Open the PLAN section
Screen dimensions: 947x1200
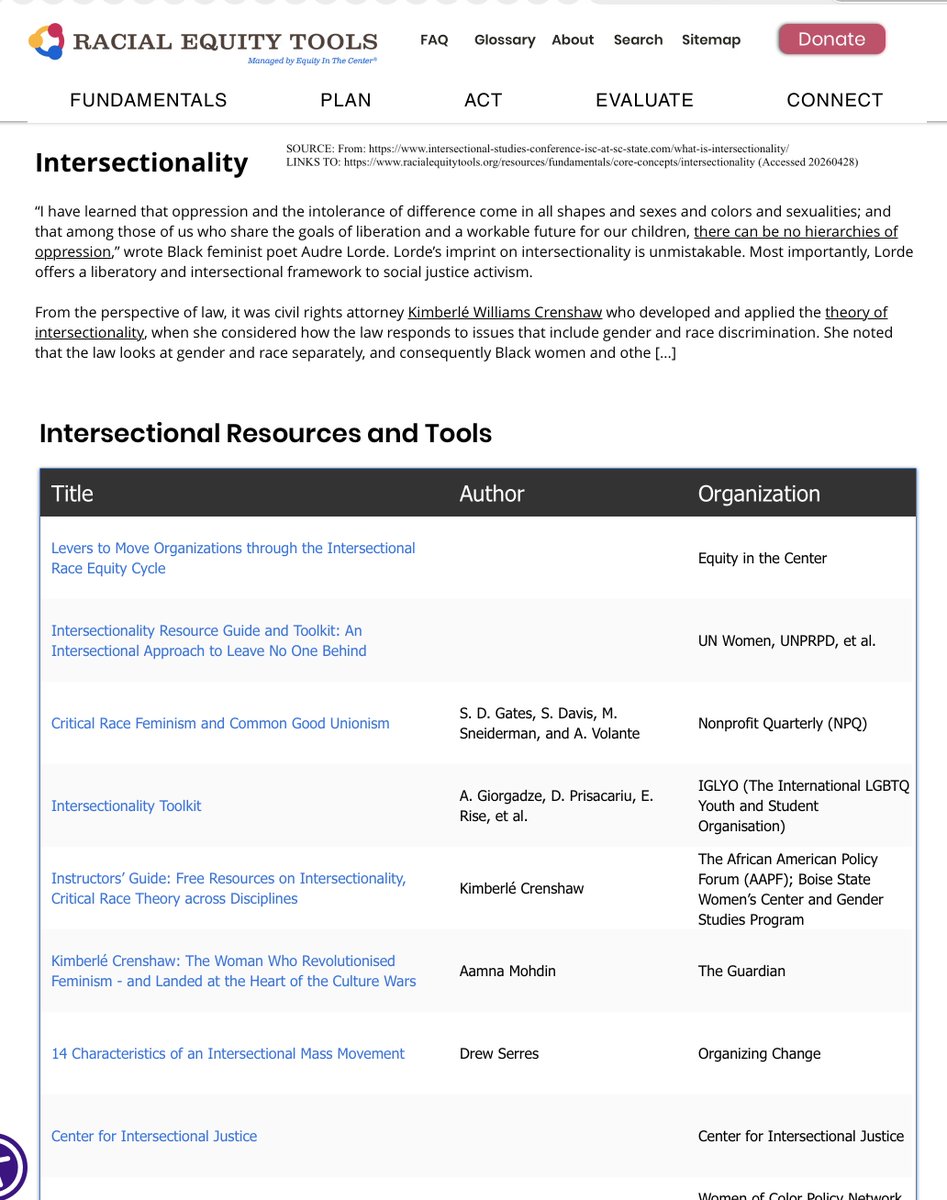[x=346, y=100]
